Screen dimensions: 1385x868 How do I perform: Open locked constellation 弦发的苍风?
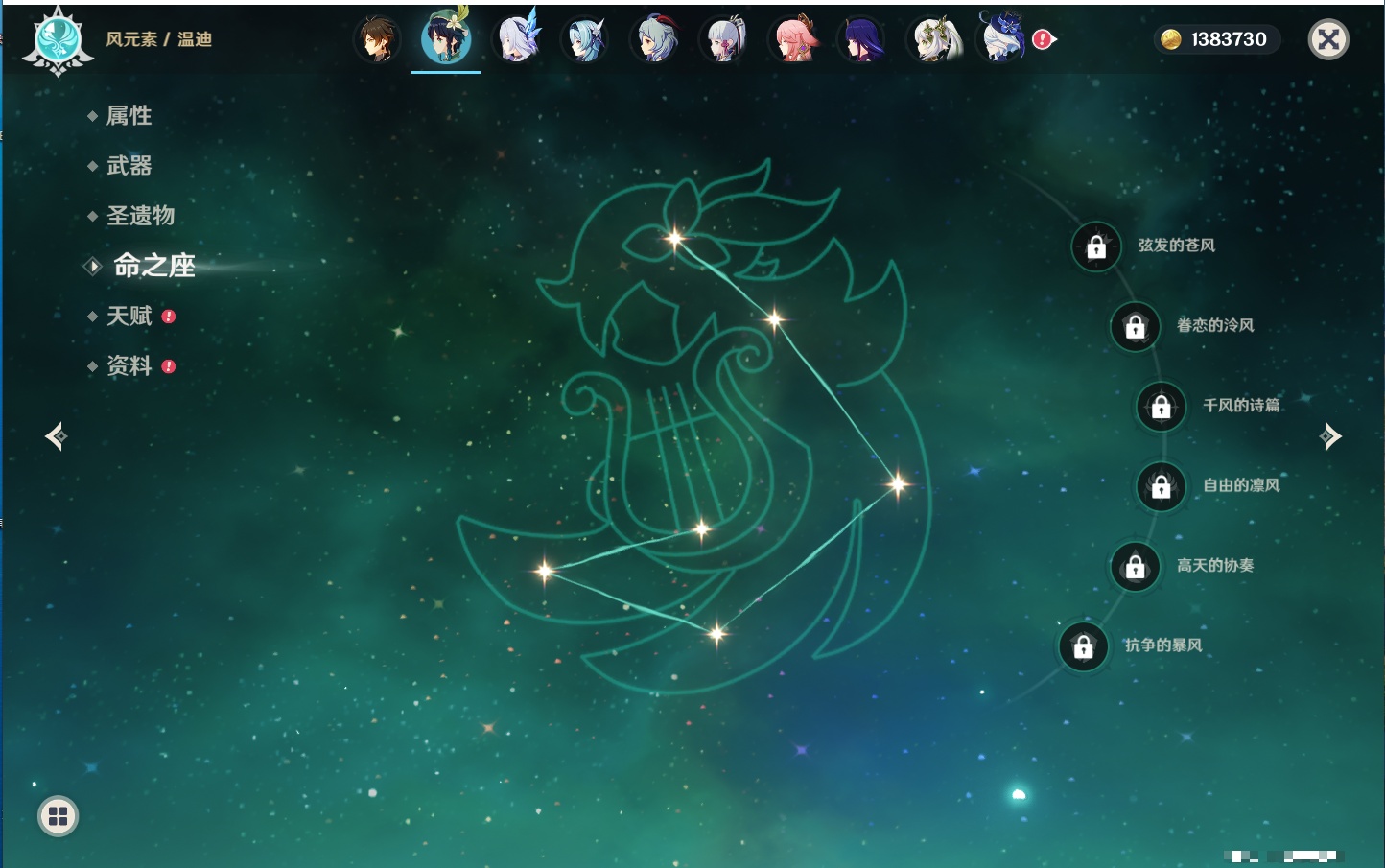coord(1096,247)
